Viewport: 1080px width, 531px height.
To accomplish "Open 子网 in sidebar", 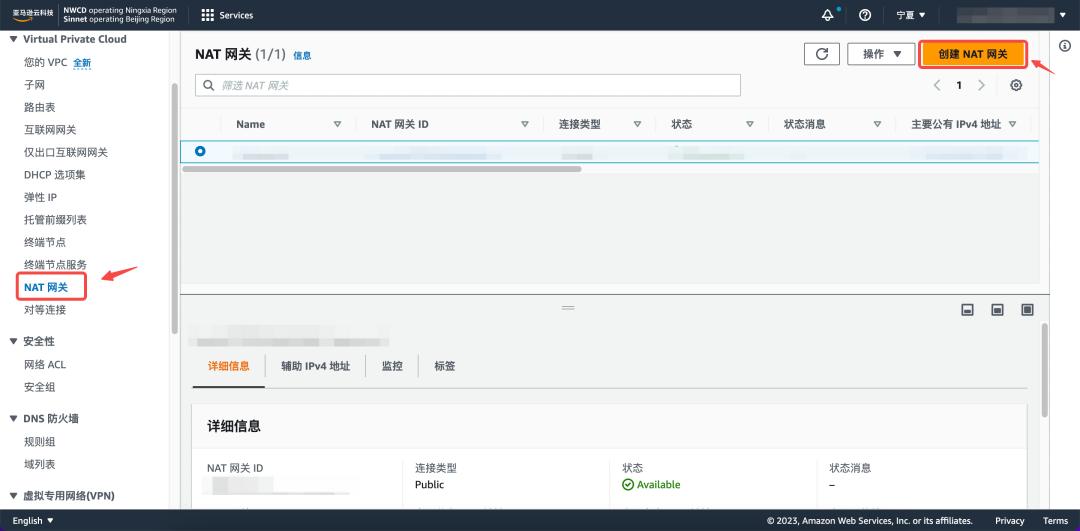I will [34, 85].
